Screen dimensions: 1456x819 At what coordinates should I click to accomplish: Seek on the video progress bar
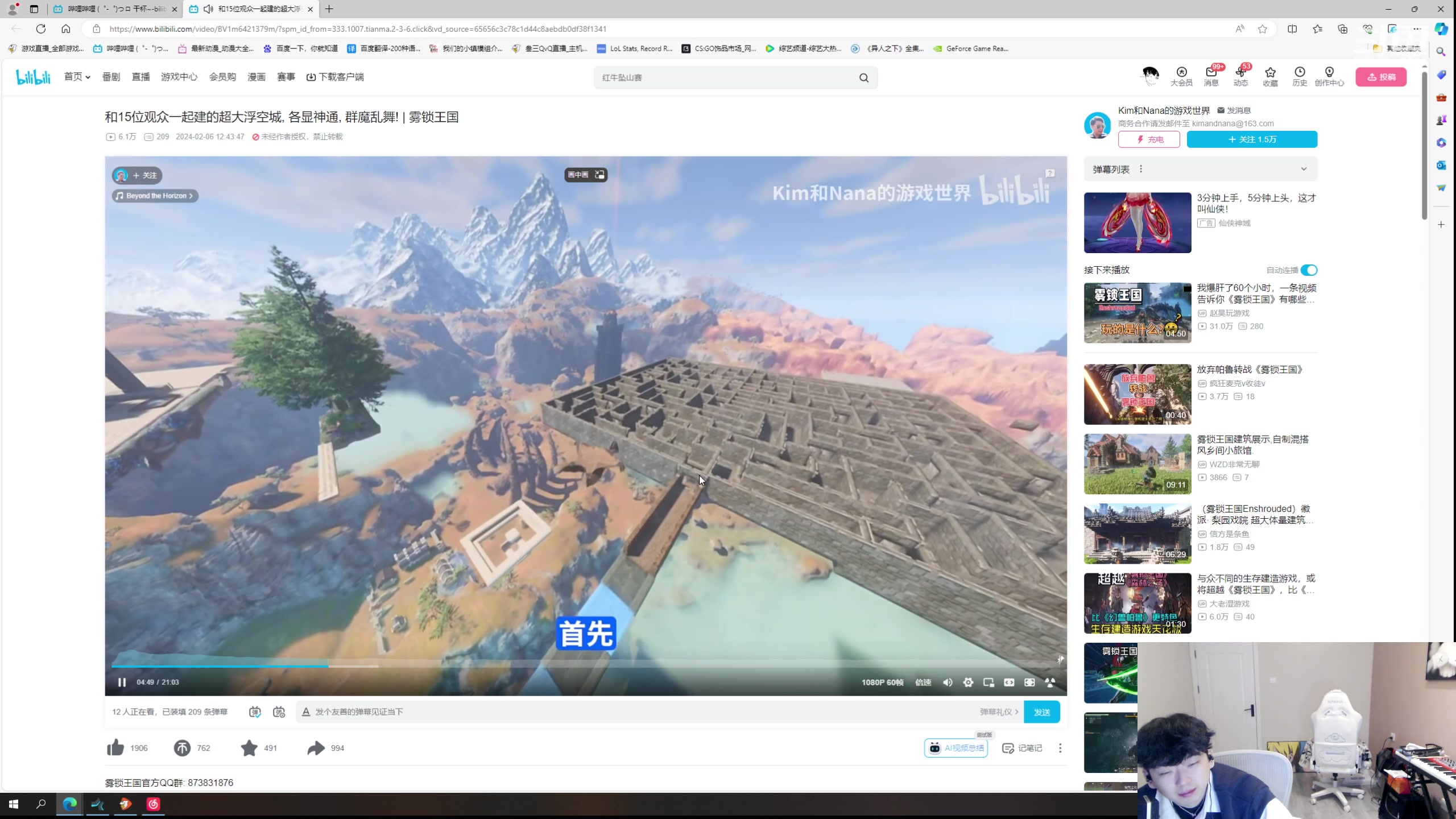(569, 665)
